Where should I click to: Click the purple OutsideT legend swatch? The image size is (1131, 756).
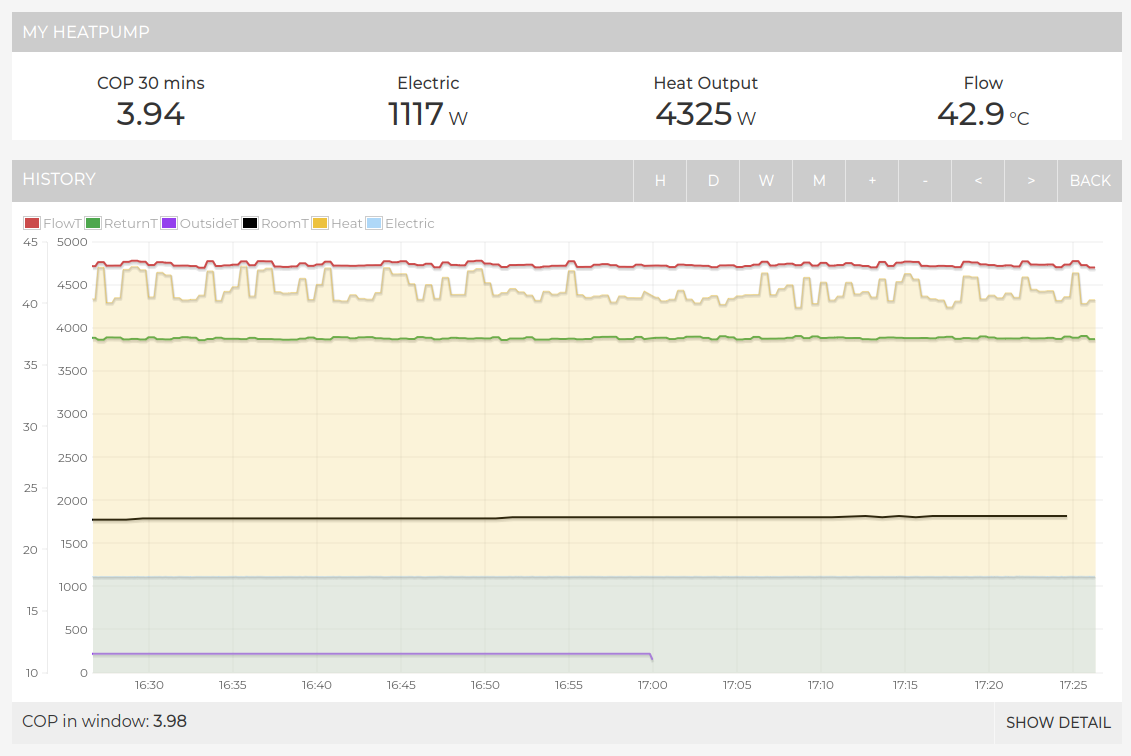(169, 223)
